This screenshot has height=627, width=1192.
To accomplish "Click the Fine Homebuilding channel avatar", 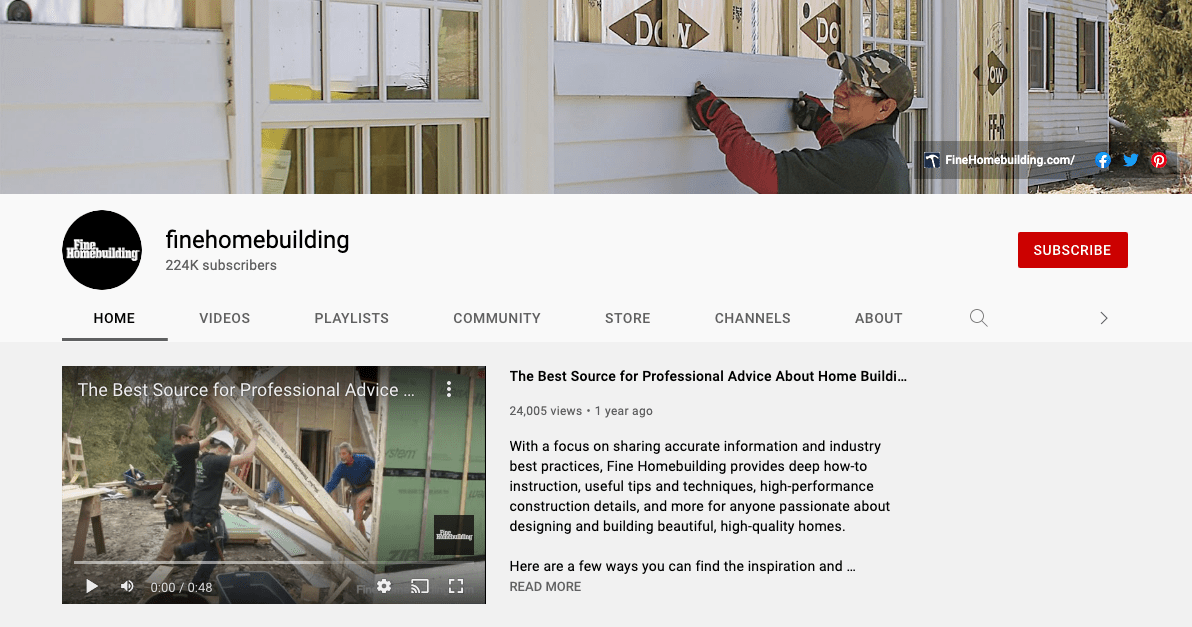I will coord(102,250).
